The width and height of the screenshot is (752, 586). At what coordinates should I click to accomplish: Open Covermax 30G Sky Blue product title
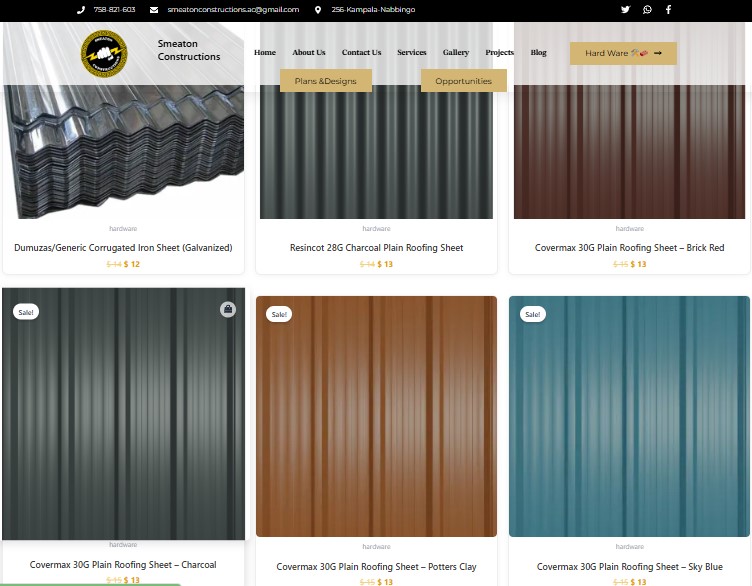629,566
